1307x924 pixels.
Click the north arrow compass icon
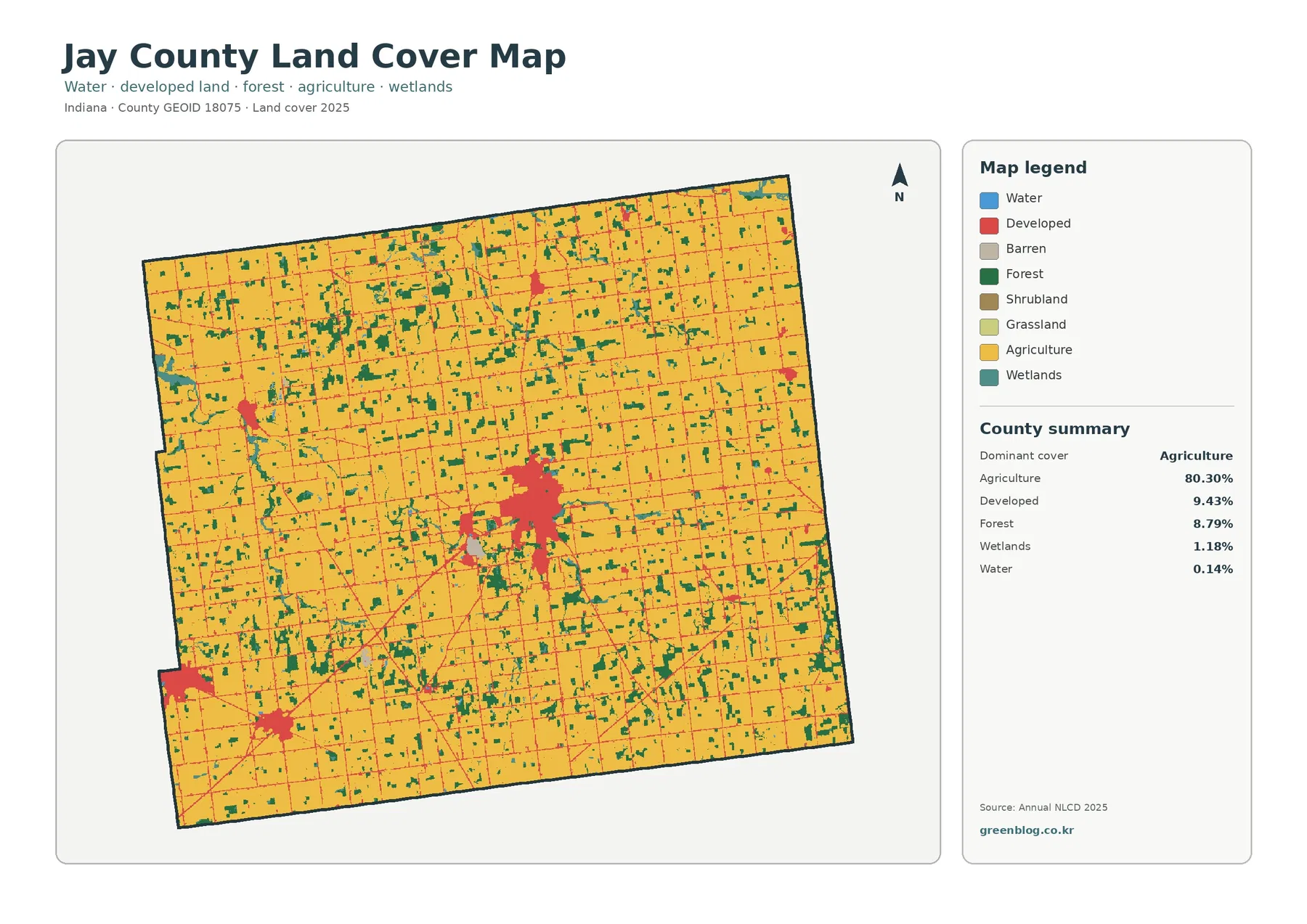tap(899, 182)
